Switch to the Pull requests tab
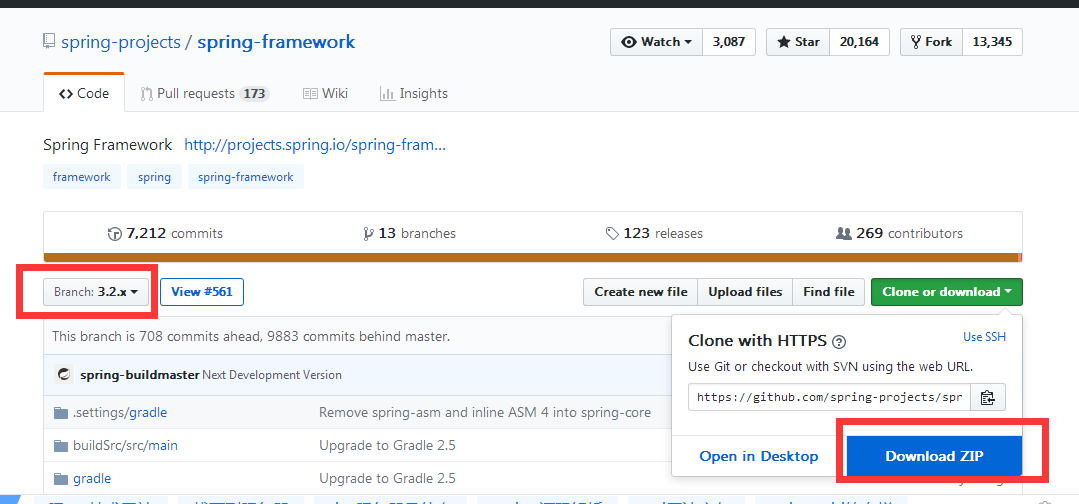The height and width of the screenshot is (504, 1079). click(204, 93)
